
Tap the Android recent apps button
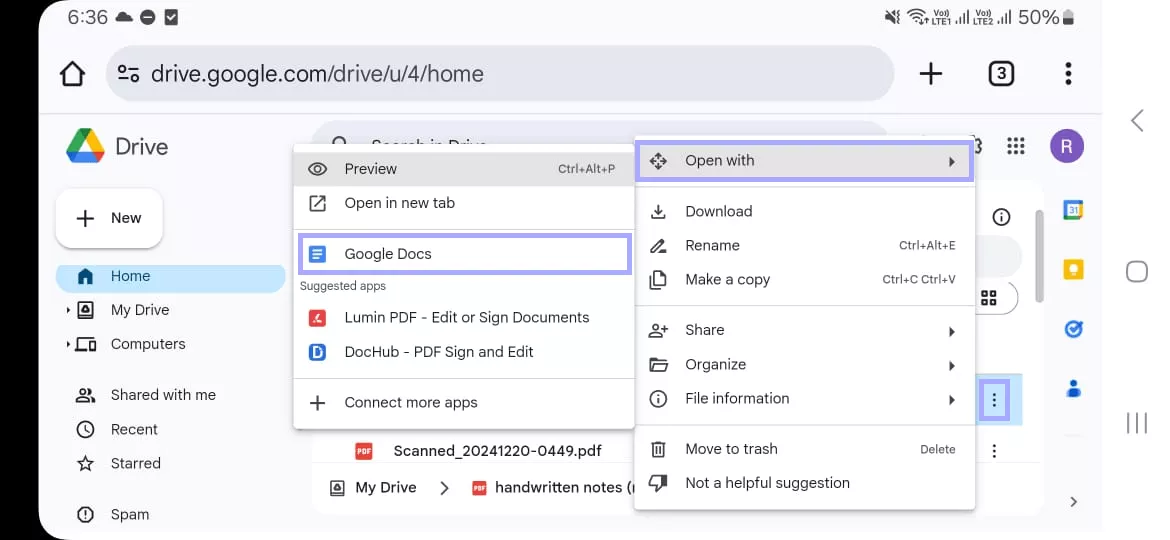click(1136, 423)
